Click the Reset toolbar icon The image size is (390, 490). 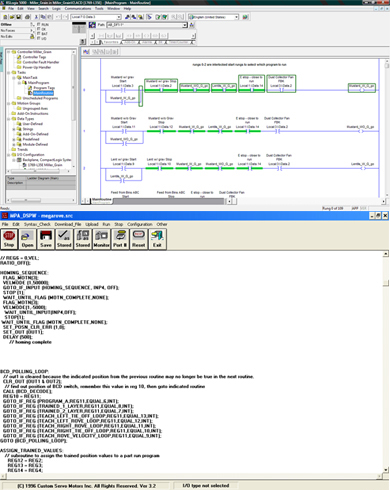point(138,239)
